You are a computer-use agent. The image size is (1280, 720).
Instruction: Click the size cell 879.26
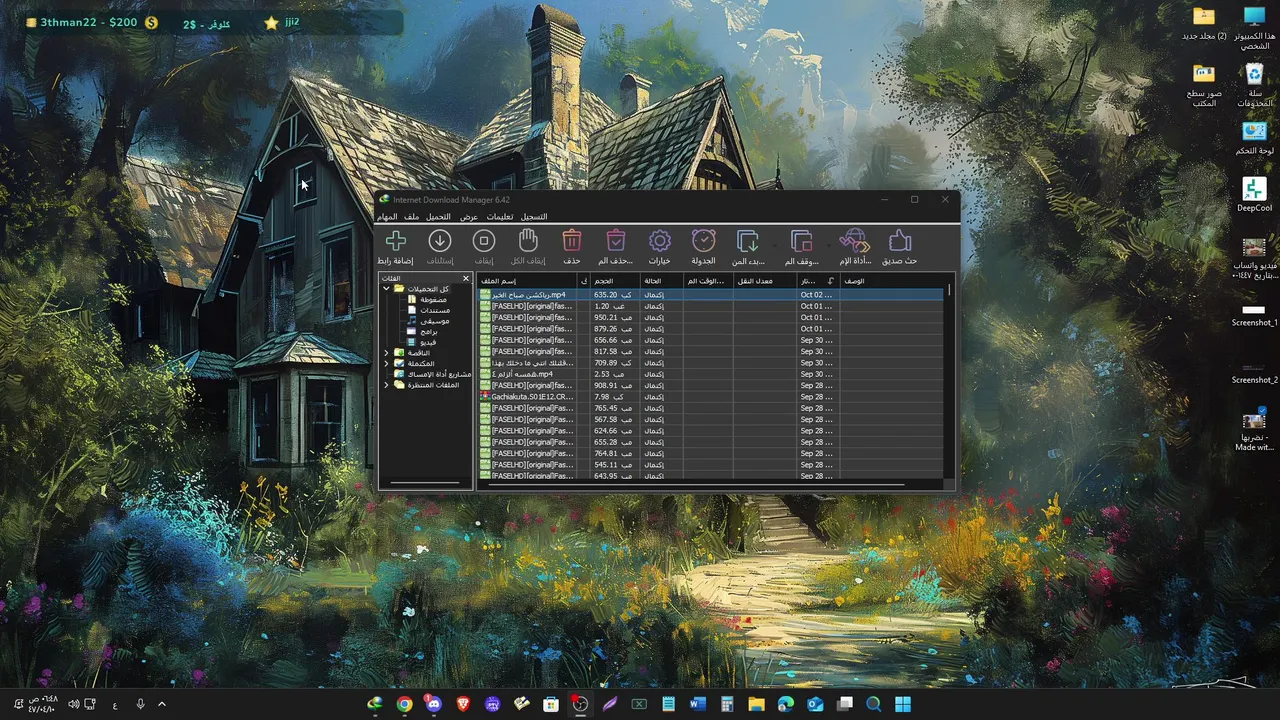point(614,329)
